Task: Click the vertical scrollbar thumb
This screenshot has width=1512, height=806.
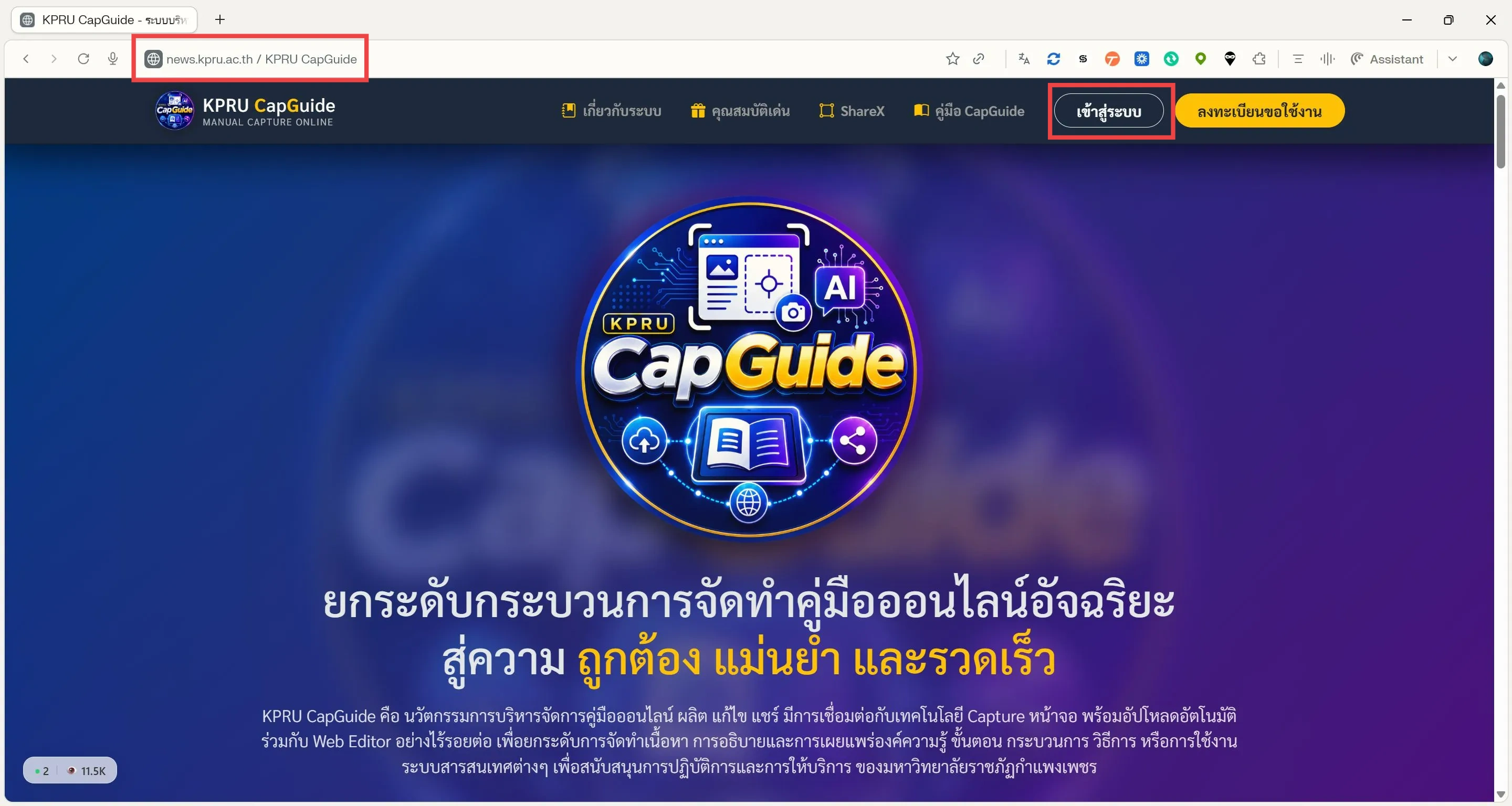Action: [x=1501, y=131]
